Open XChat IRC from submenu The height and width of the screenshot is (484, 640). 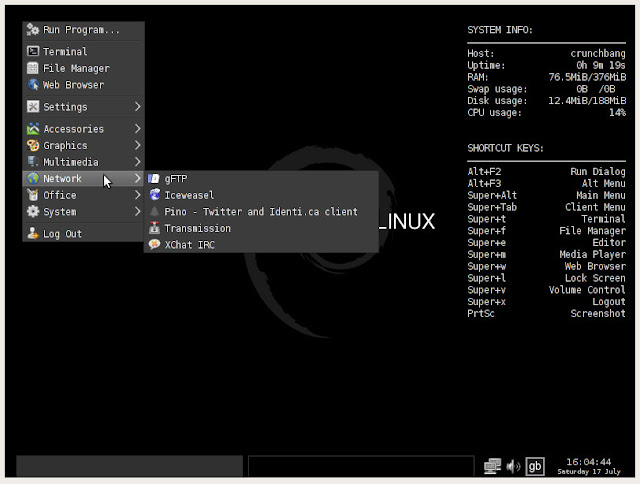tap(261, 244)
